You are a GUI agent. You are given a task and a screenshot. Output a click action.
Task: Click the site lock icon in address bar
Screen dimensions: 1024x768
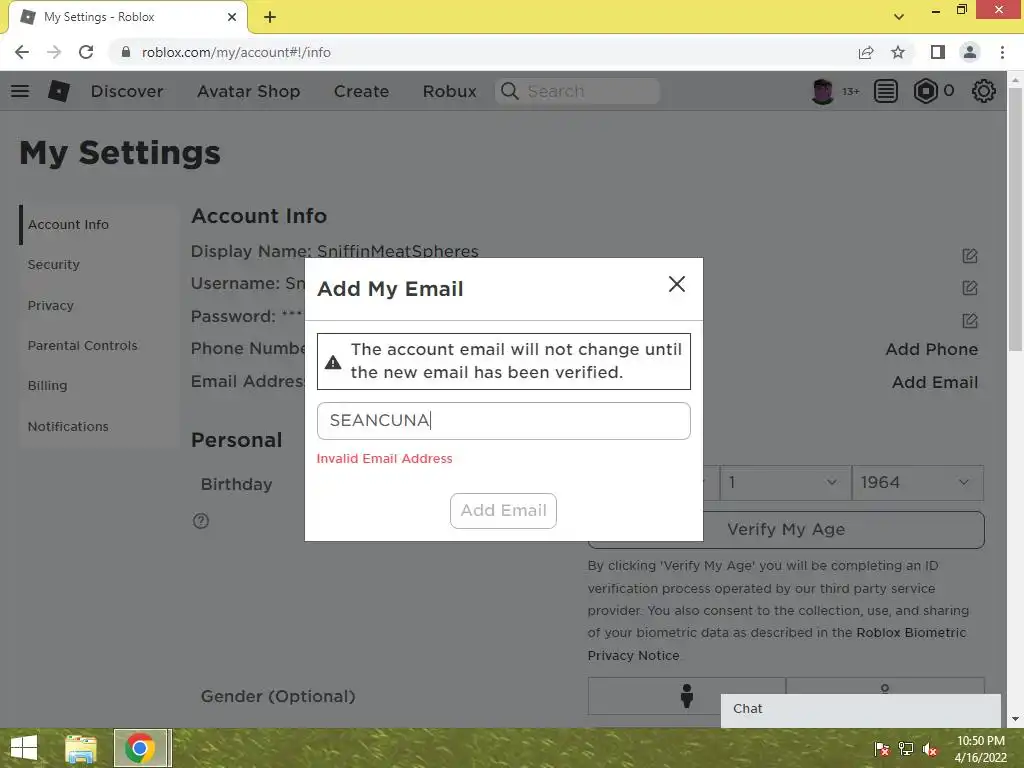pos(125,52)
